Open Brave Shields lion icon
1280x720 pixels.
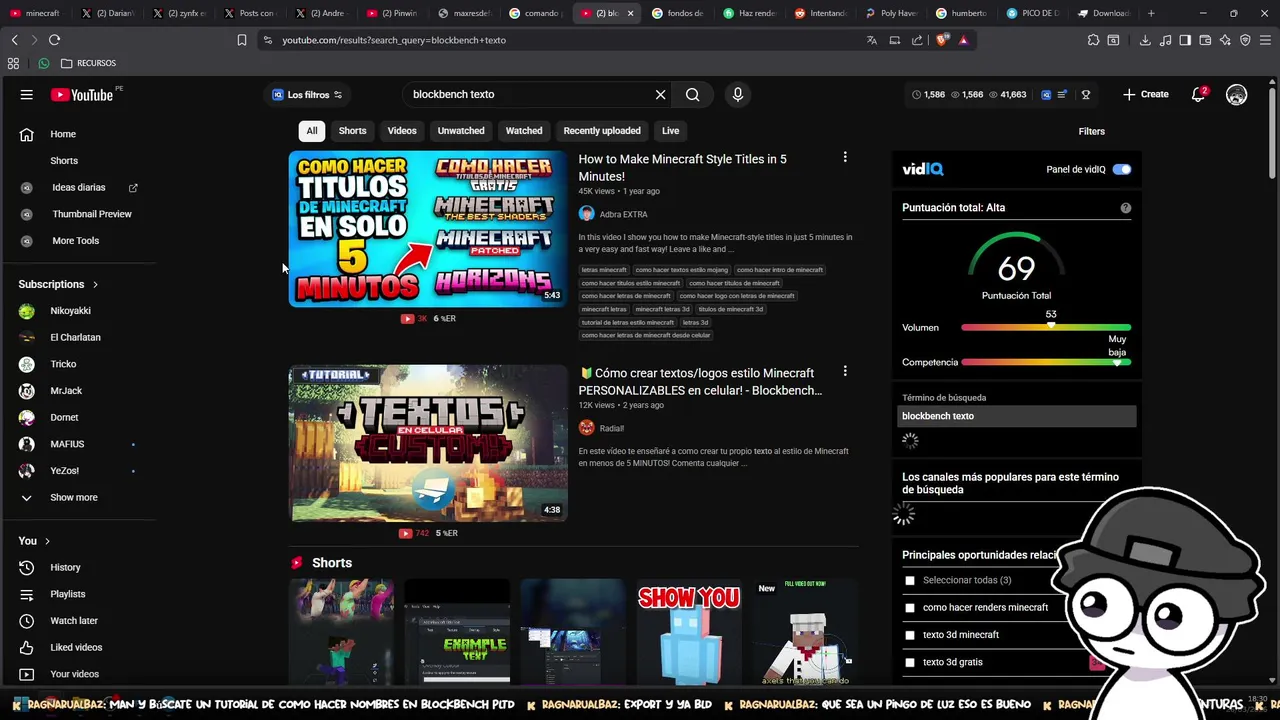[x=943, y=40]
